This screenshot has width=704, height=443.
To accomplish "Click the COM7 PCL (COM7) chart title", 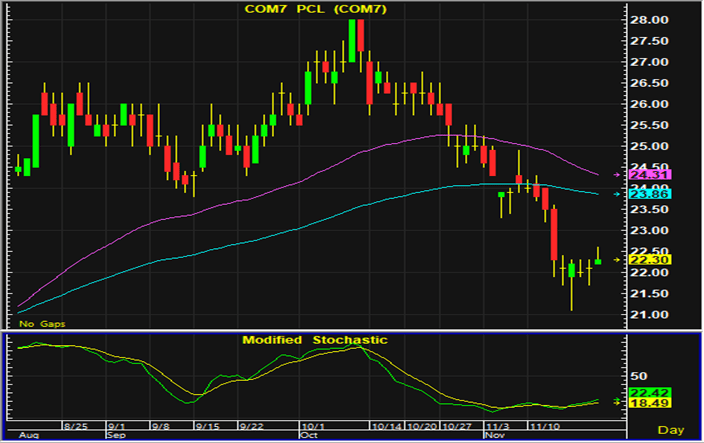I will [x=312, y=10].
